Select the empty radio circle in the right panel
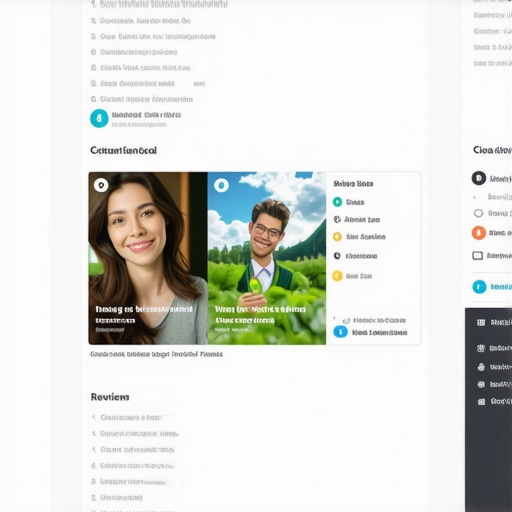Viewport: 512px width, 512px height. pyautogui.click(x=478, y=213)
